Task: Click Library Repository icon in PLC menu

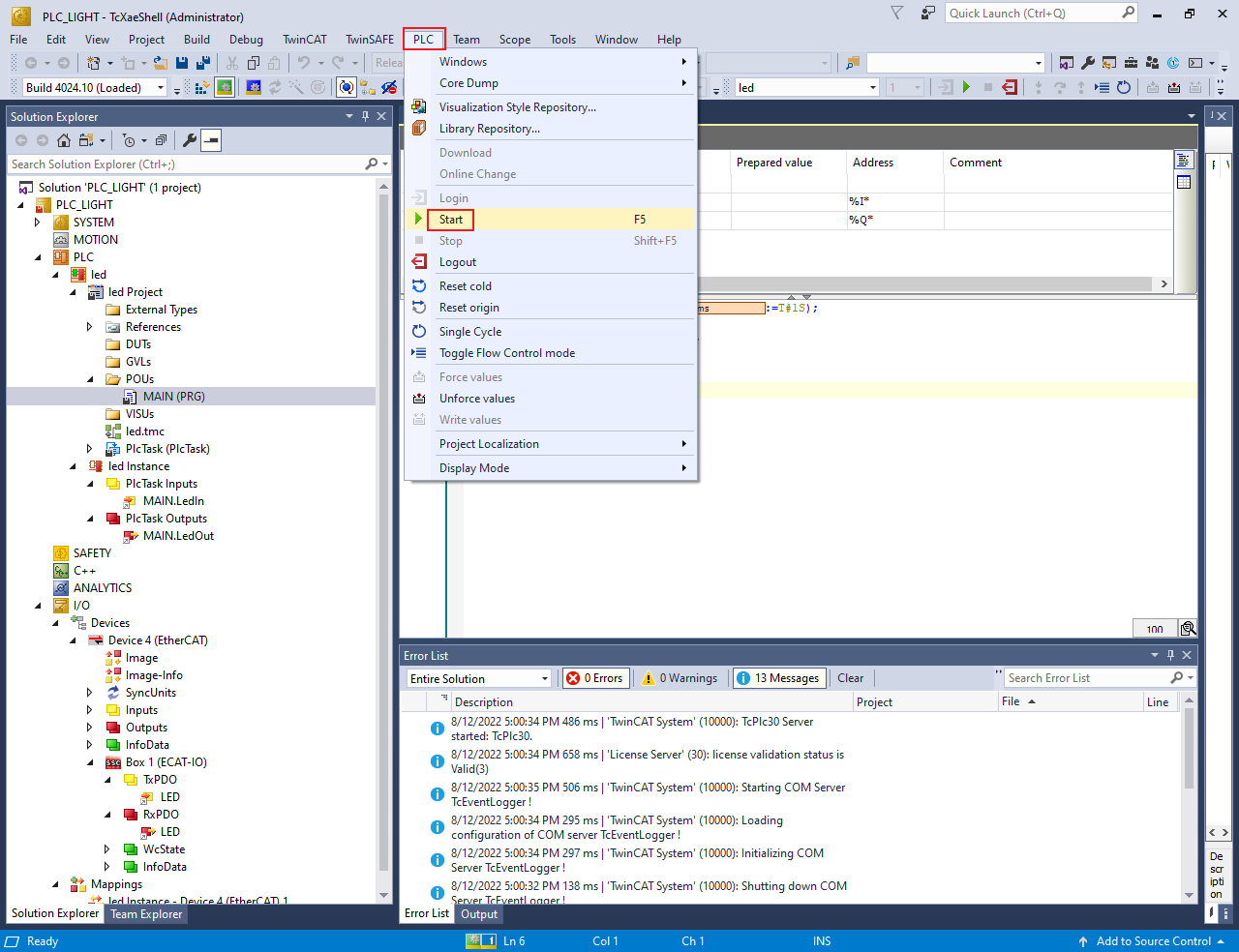Action: pyautogui.click(x=419, y=129)
